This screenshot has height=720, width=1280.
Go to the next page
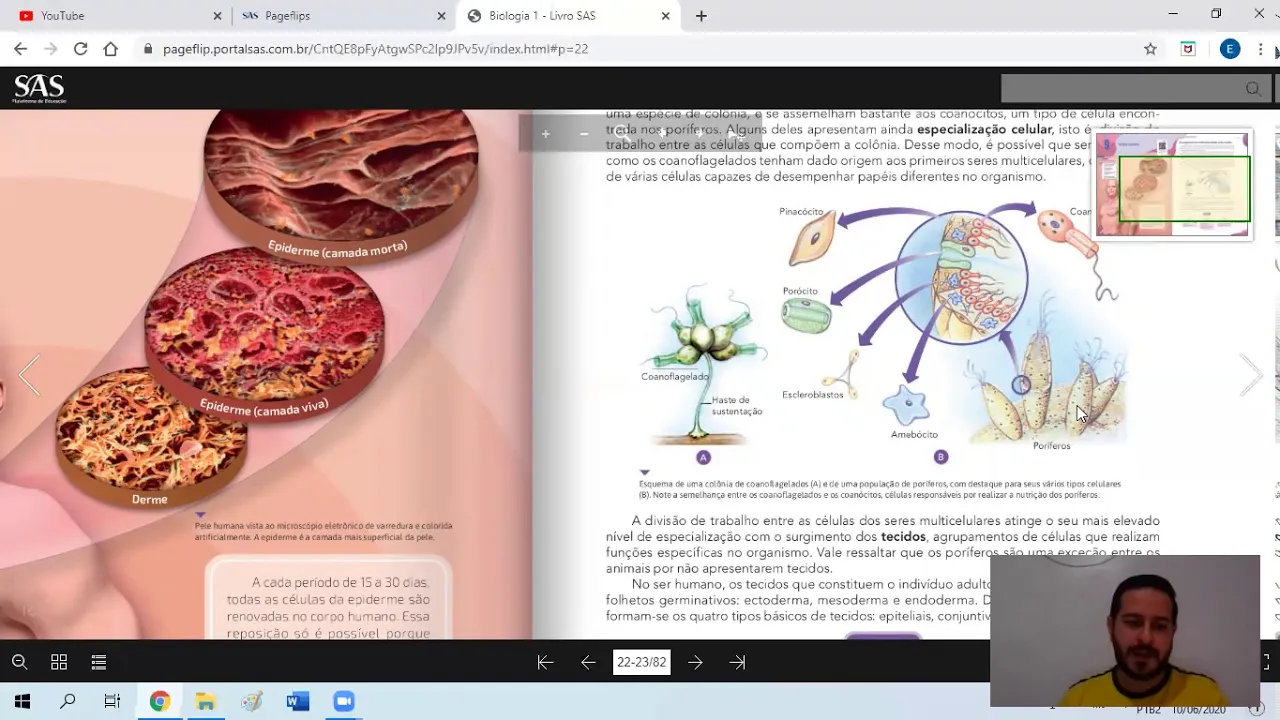pyautogui.click(x=695, y=662)
